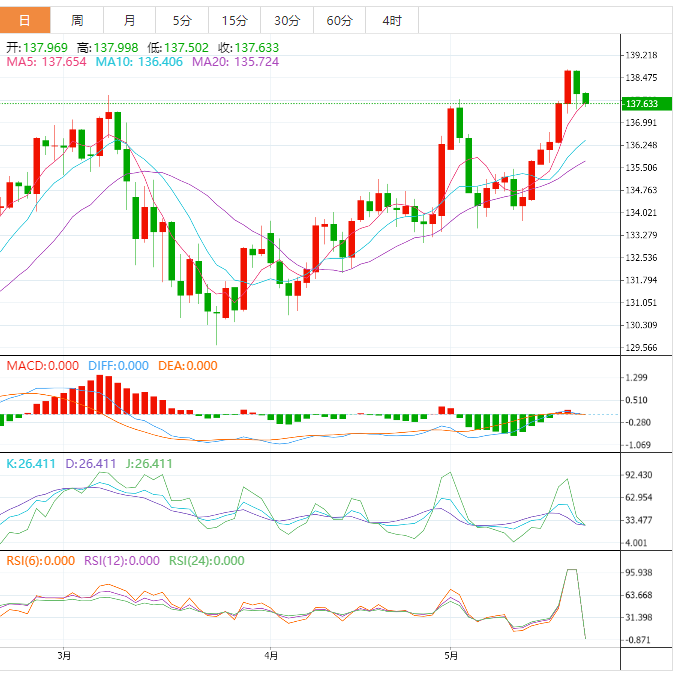This screenshot has width=676, height=676.
Task: Switch to the 周 weekly tab
Action: pyautogui.click(x=77, y=20)
